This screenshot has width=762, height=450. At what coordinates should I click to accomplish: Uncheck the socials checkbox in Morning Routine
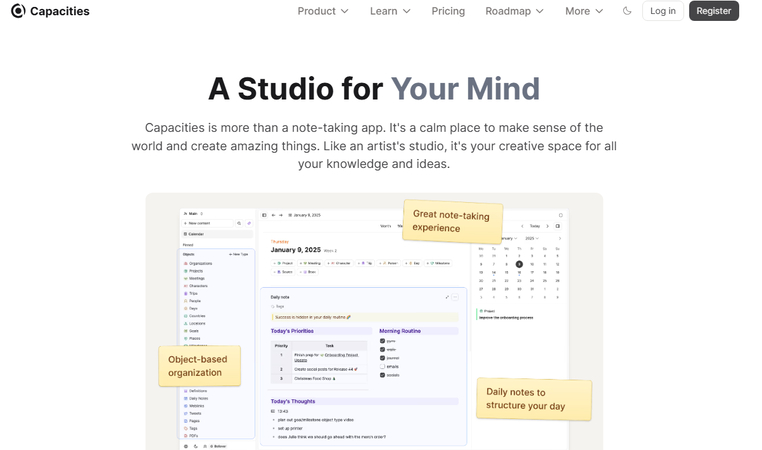click(x=383, y=375)
